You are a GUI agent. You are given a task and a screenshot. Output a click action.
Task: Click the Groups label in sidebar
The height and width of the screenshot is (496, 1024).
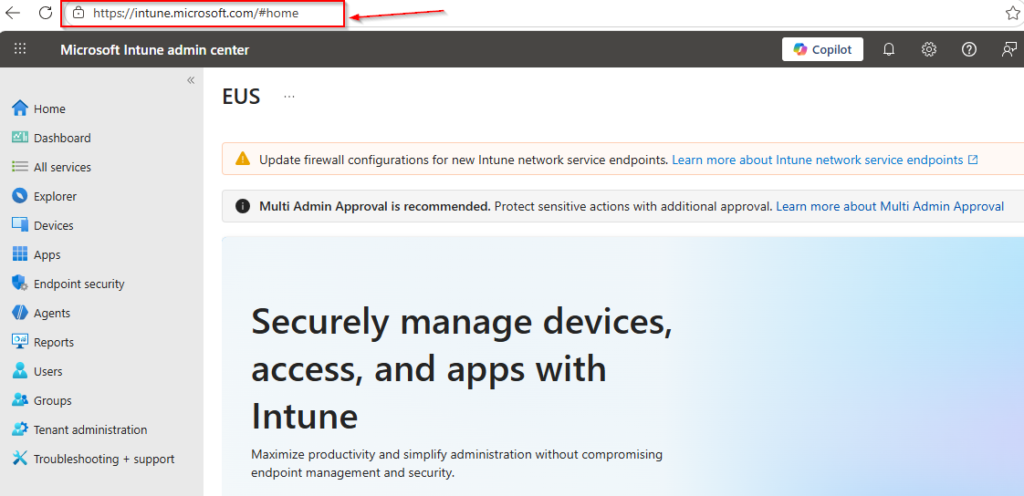[x=52, y=401]
